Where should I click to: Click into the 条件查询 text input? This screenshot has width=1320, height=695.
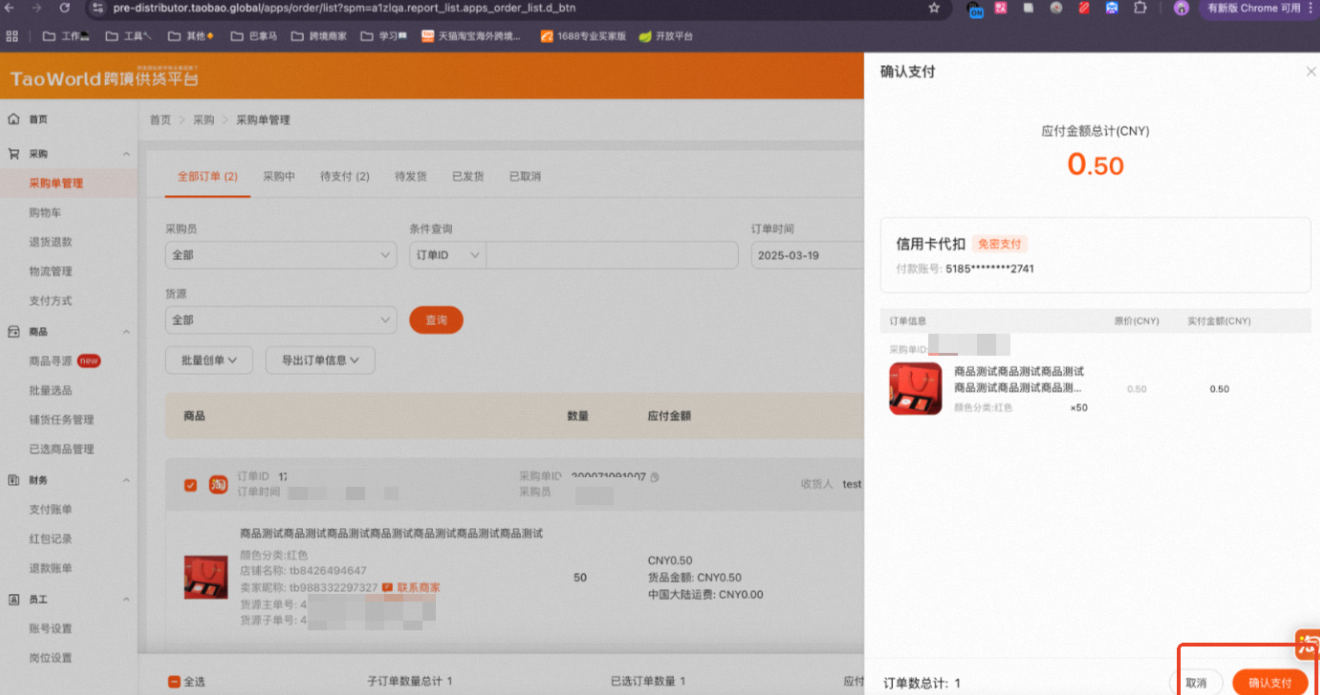[x=611, y=255]
